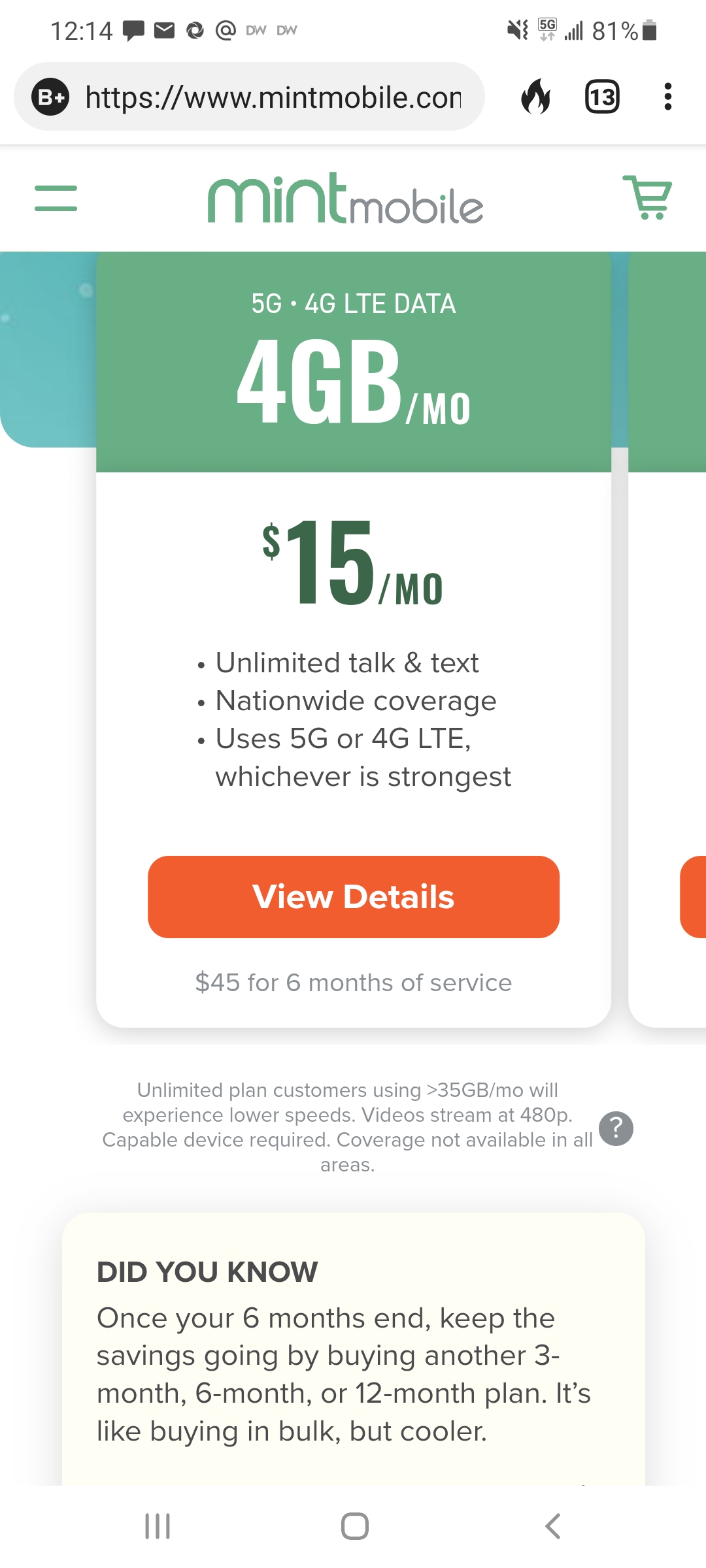
Task: Focus the mintmobile.com address bar
Action: [x=273, y=97]
